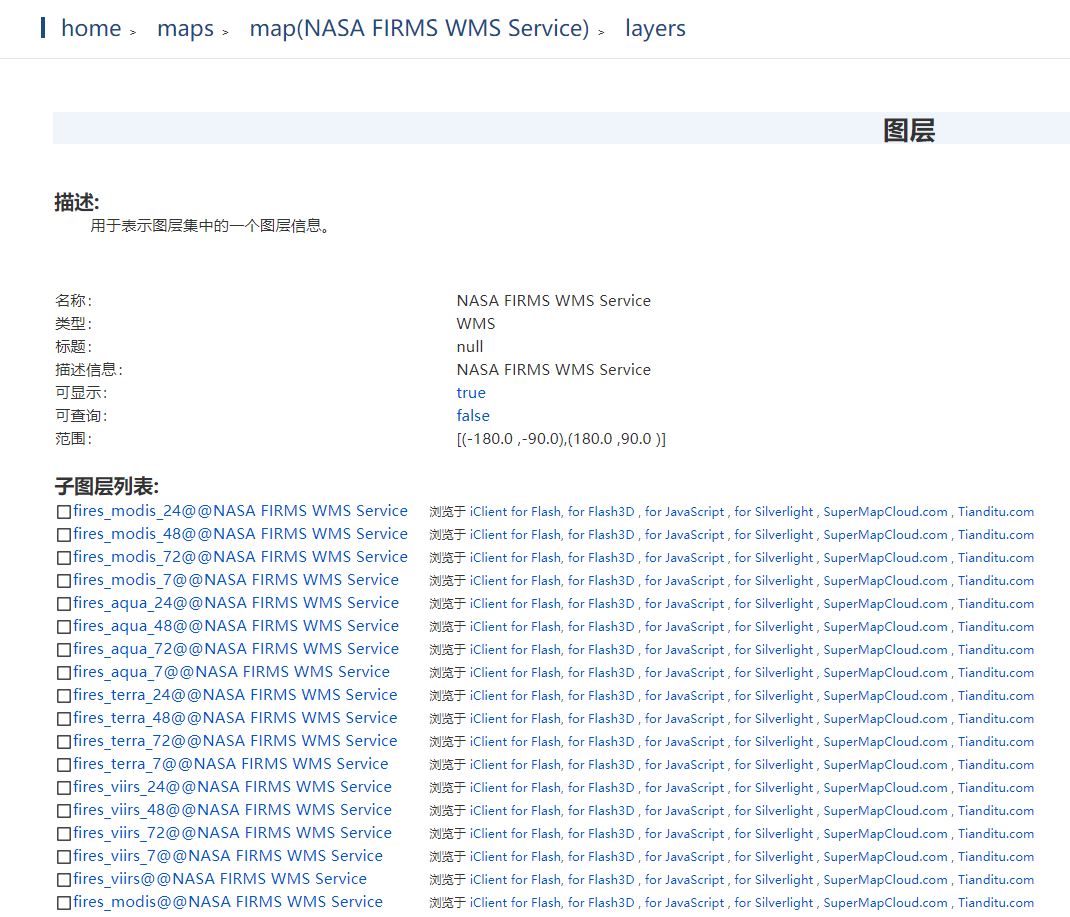The image size is (1070, 917).
Task: Browse fires_modis_7 with for Silverlight
Action: pos(774,581)
